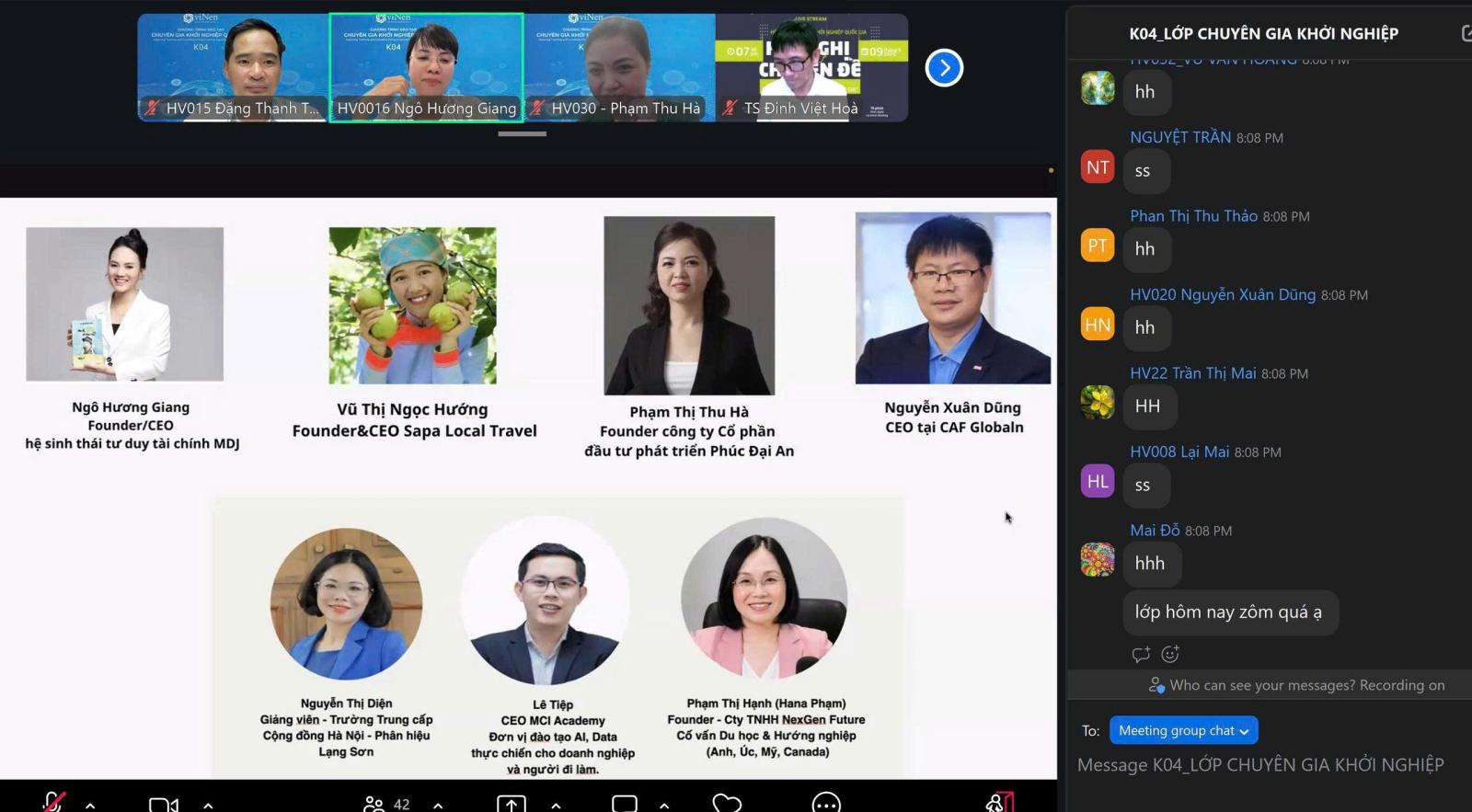Open the More options ellipsis
Screen dimensions: 1472x812
(826, 804)
